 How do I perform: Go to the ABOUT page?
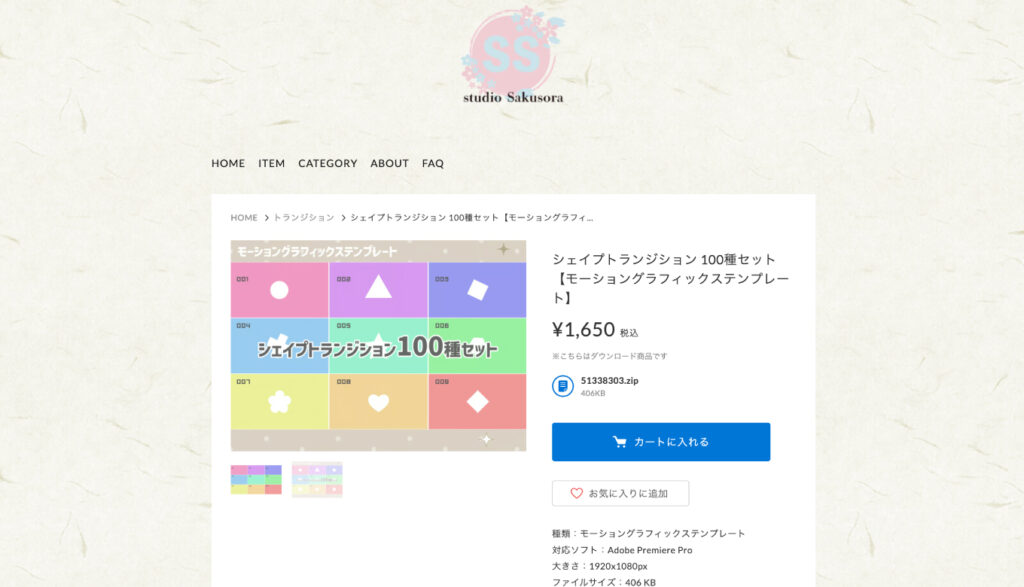tap(389, 163)
